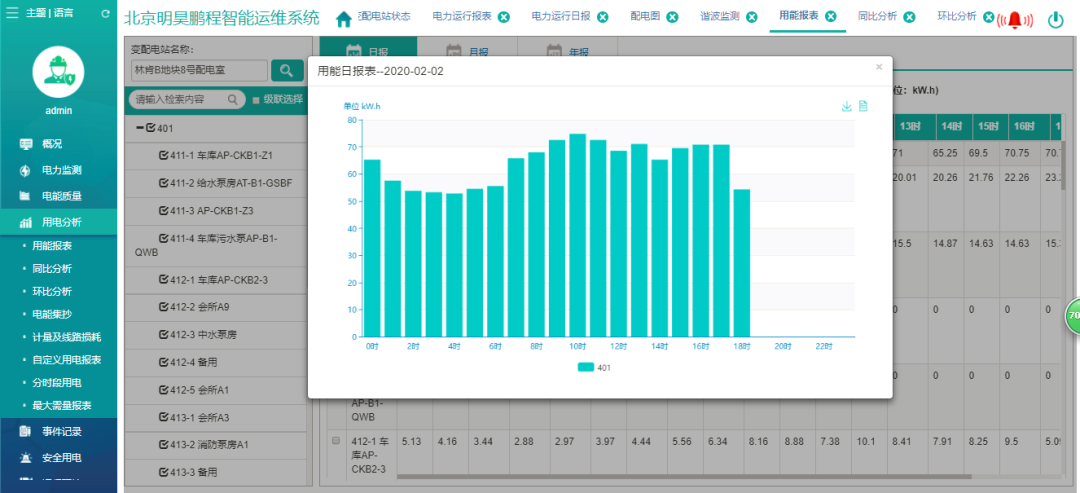Click the refresh icon in sidebar header

click(106, 14)
